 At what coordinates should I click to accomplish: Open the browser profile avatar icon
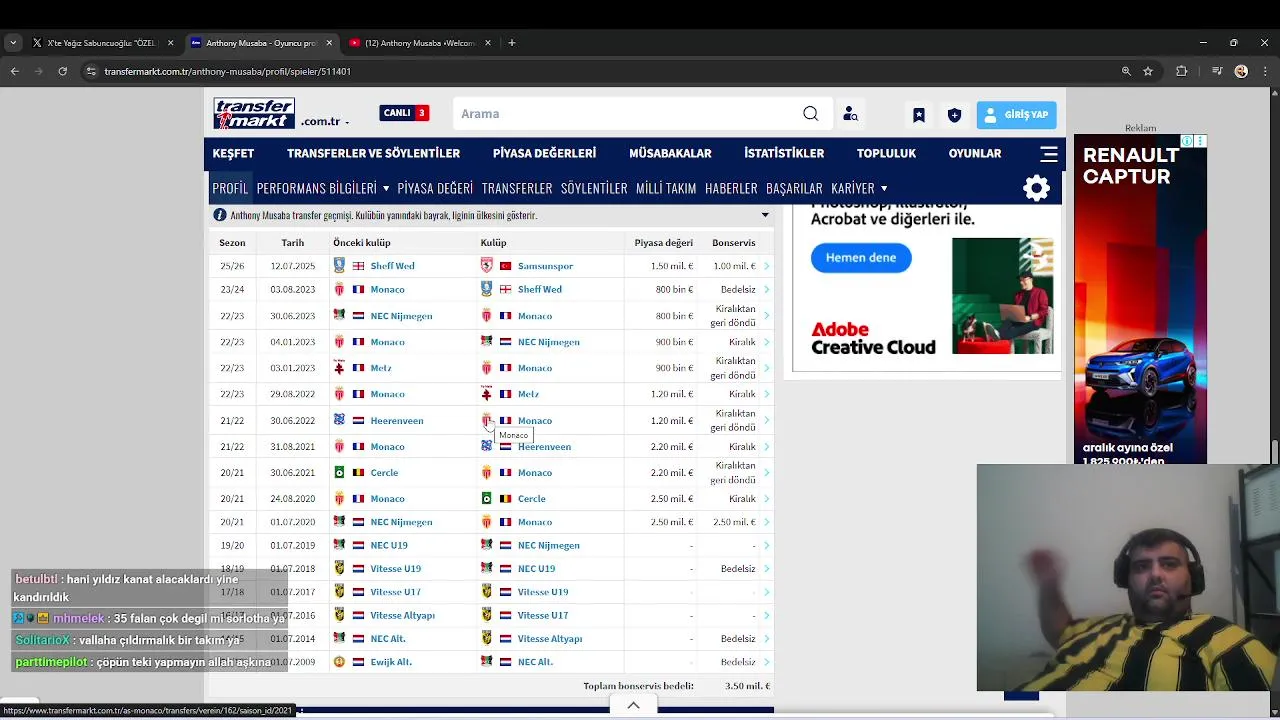pos(1241,71)
